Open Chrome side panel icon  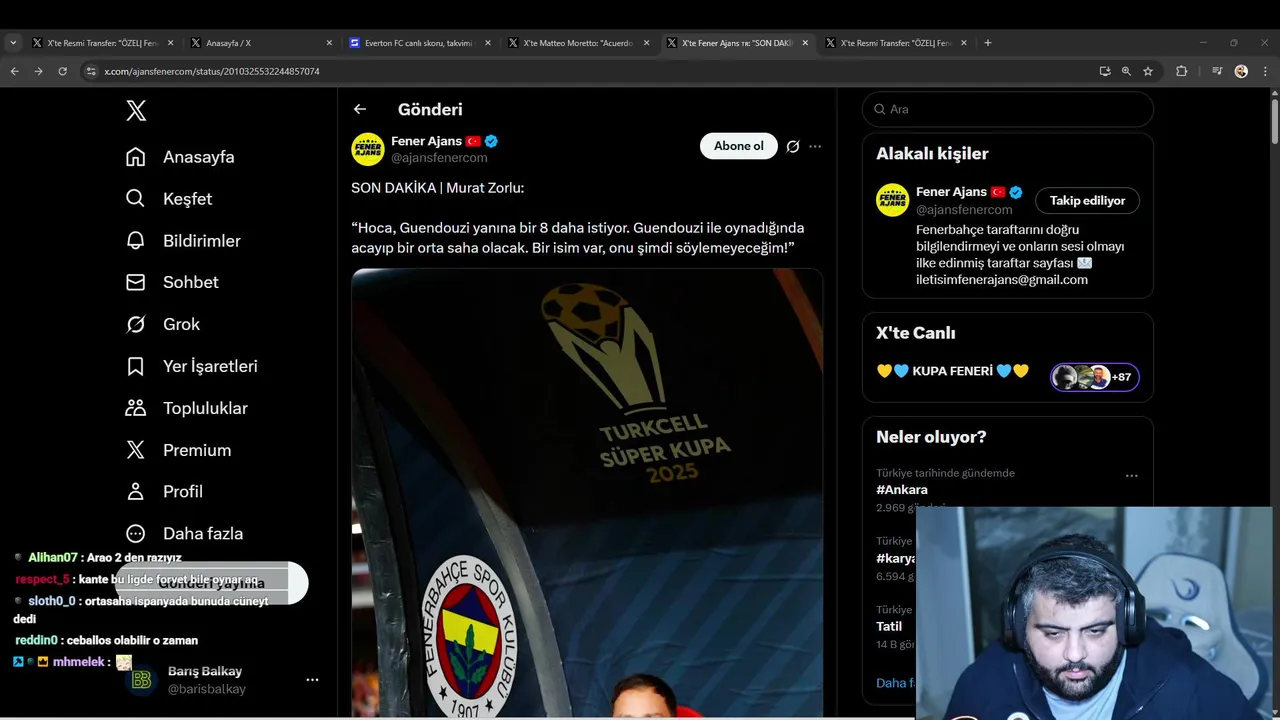pos(1217,71)
